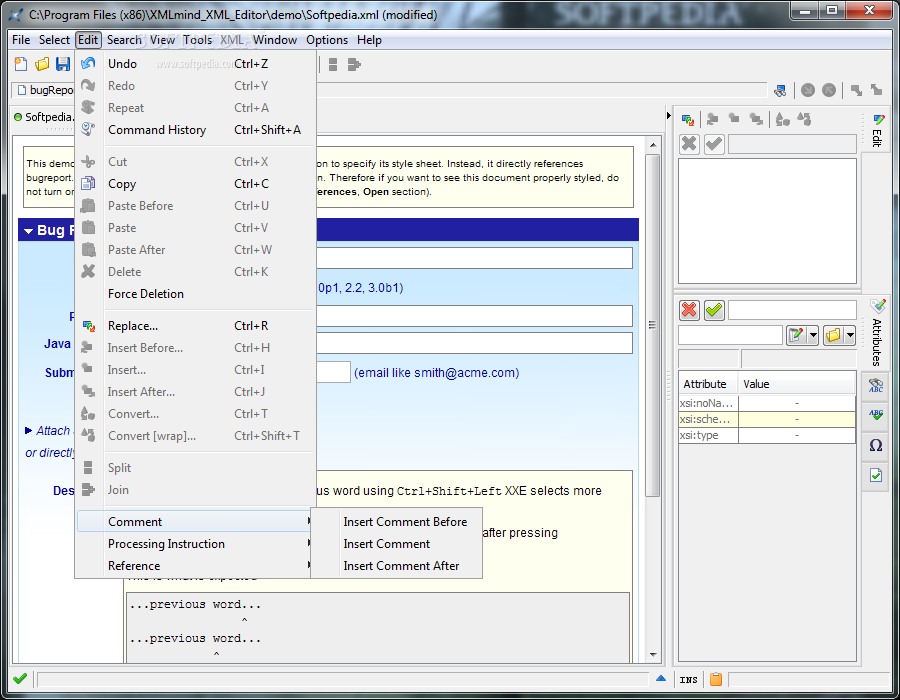Click the Open folder toolbar icon

tap(42, 64)
